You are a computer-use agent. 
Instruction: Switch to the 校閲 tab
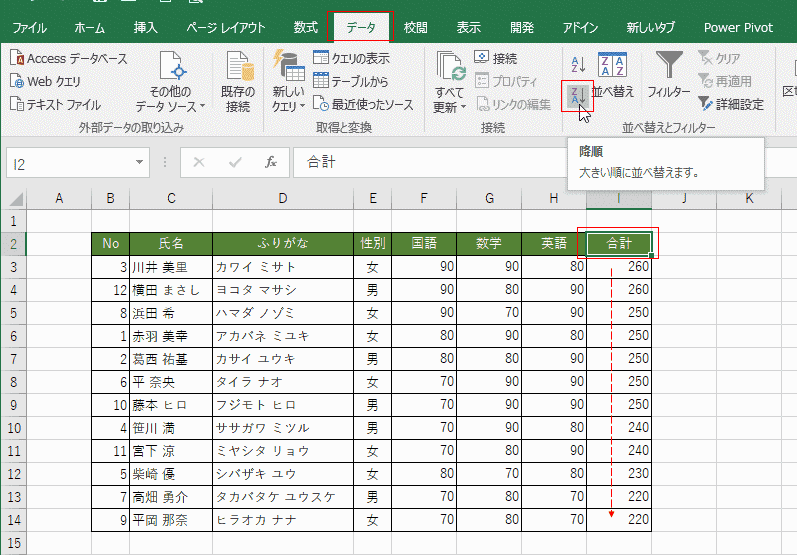[415, 27]
